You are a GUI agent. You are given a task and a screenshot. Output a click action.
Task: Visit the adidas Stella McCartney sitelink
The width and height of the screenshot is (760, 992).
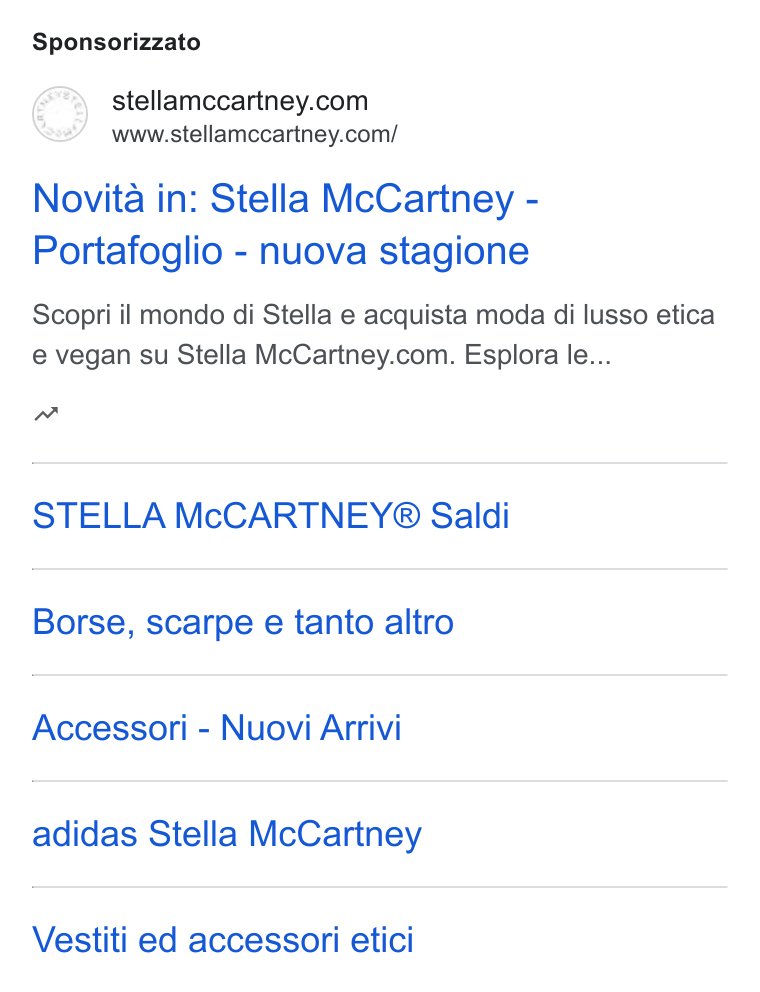coord(227,834)
